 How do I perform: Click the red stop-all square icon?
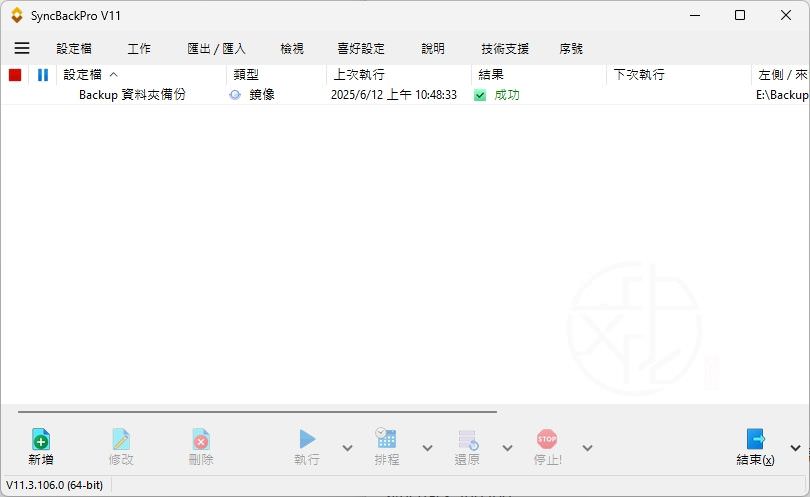coord(15,75)
